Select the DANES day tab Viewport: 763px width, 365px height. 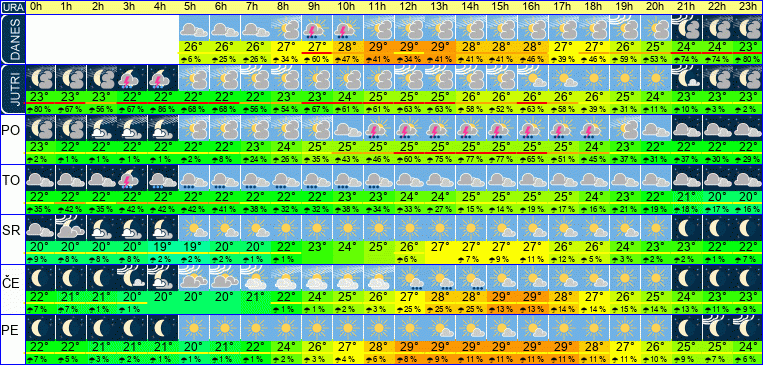click(x=12, y=39)
